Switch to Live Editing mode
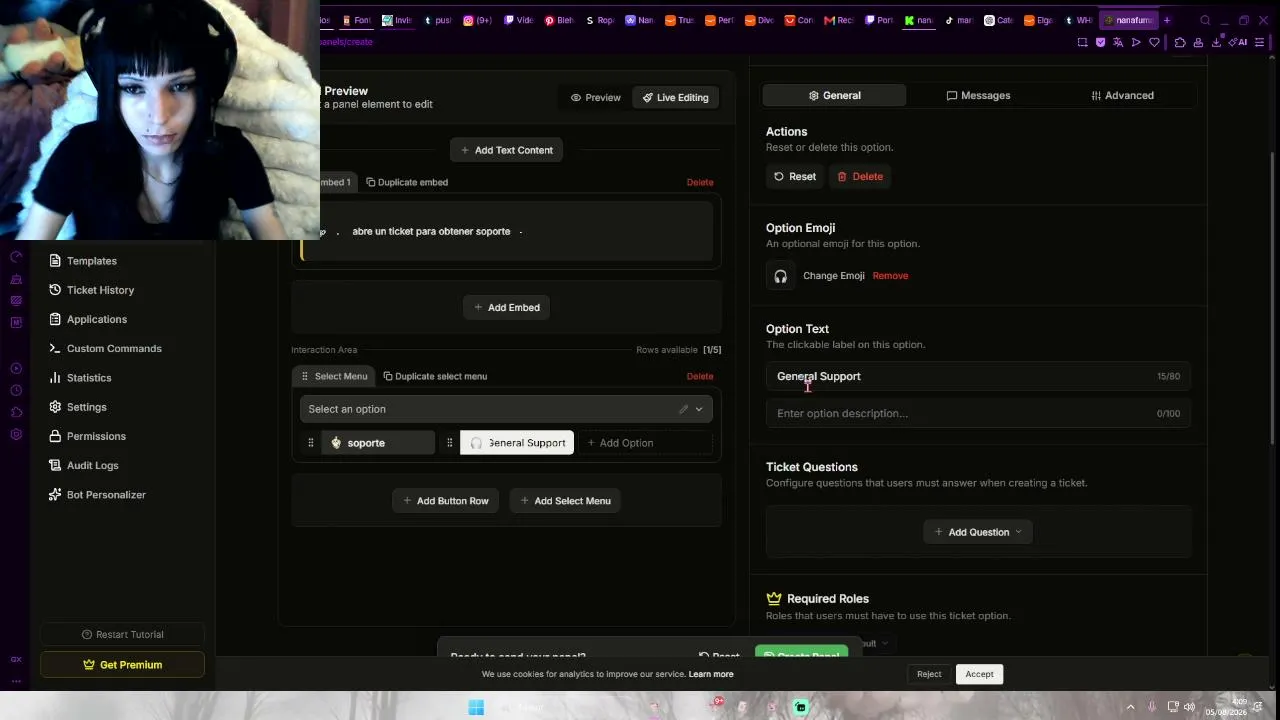Viewport: 1280px width, 720px height. (x=675, y=97)
